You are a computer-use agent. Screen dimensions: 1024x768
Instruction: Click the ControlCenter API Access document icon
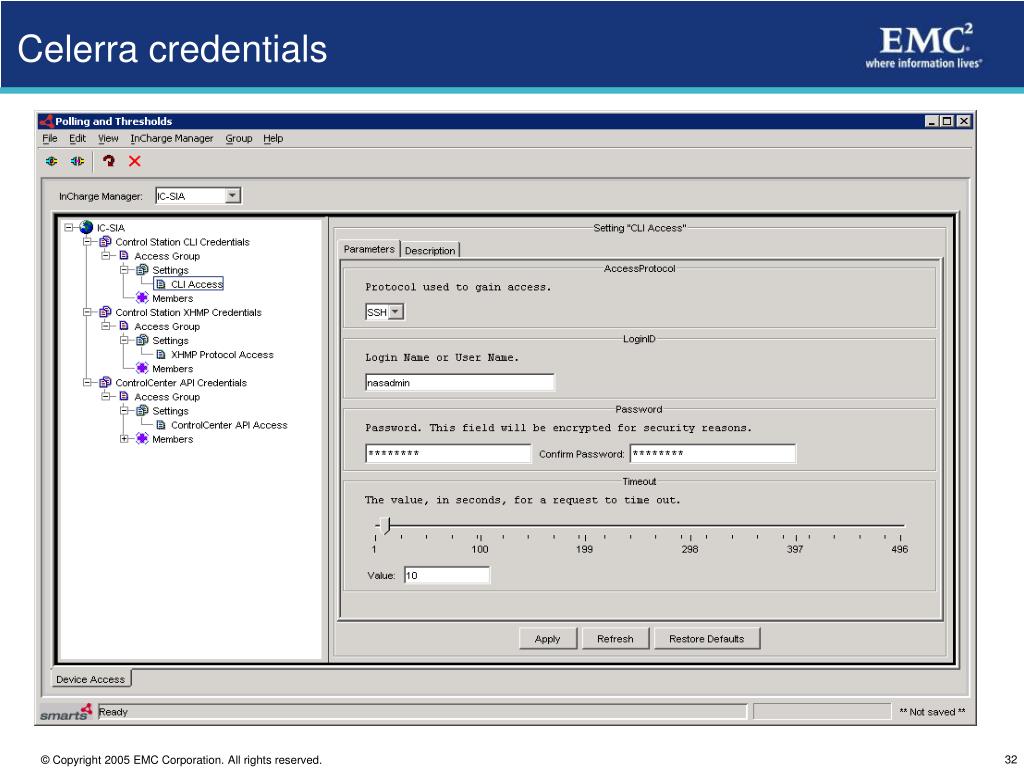(x=161, y=425)
